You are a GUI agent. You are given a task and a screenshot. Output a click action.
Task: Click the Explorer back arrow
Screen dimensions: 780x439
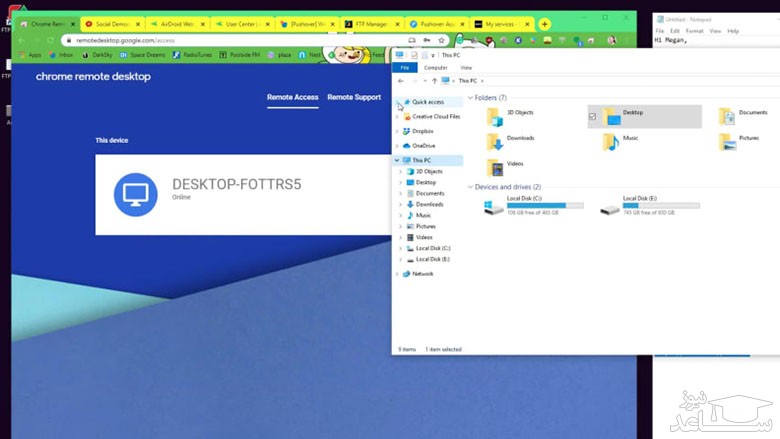[401, 81]
